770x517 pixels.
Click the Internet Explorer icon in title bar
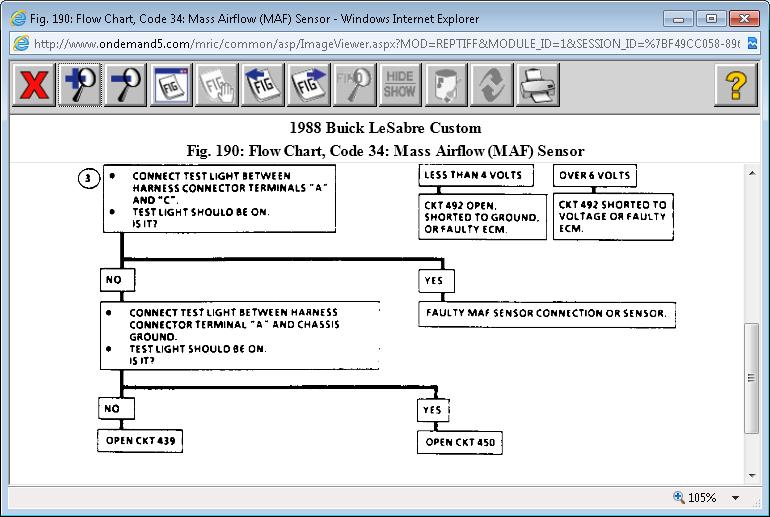tap(18, 19)
